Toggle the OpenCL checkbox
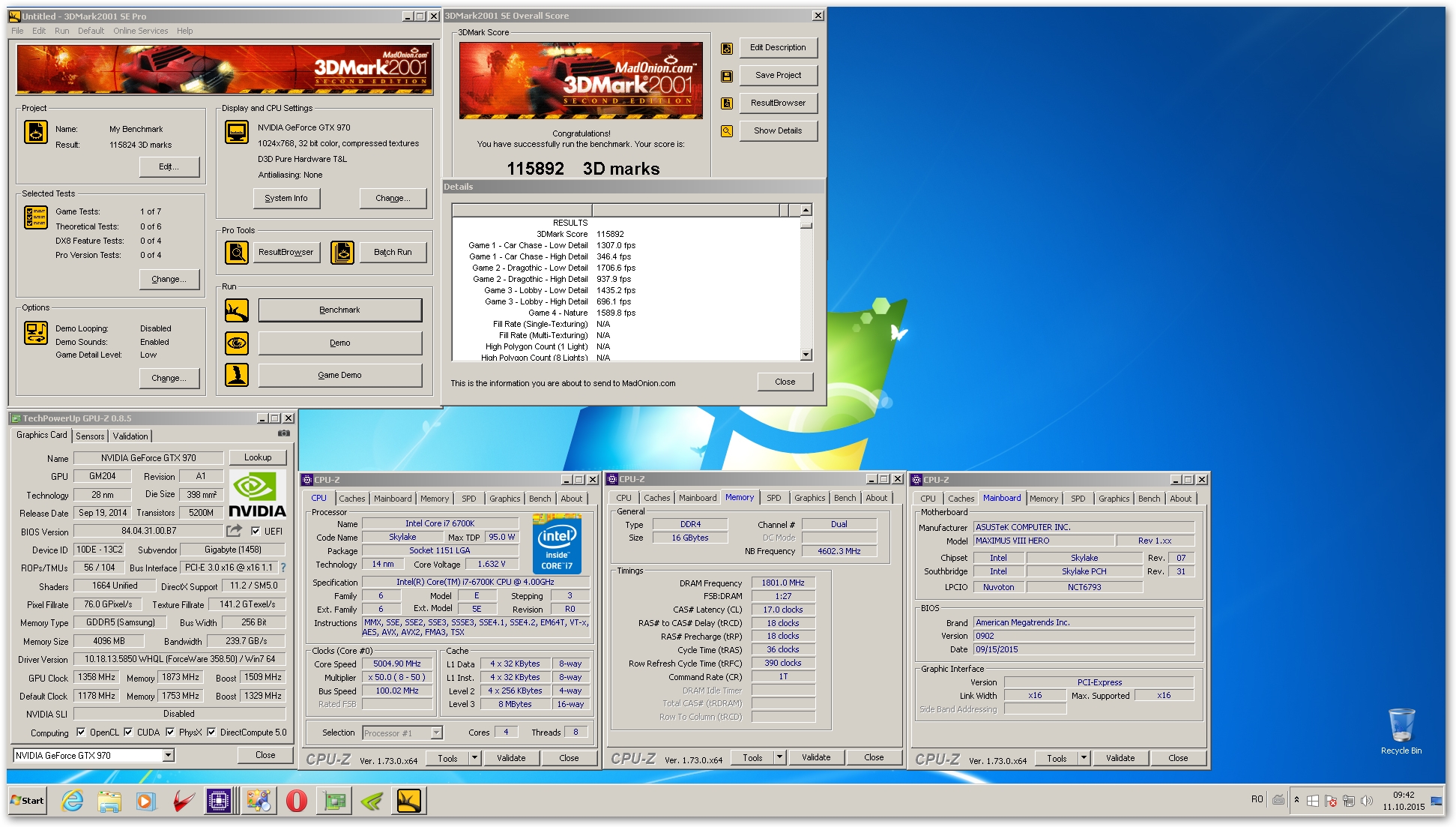1456x827 pixels. (81, 733)
